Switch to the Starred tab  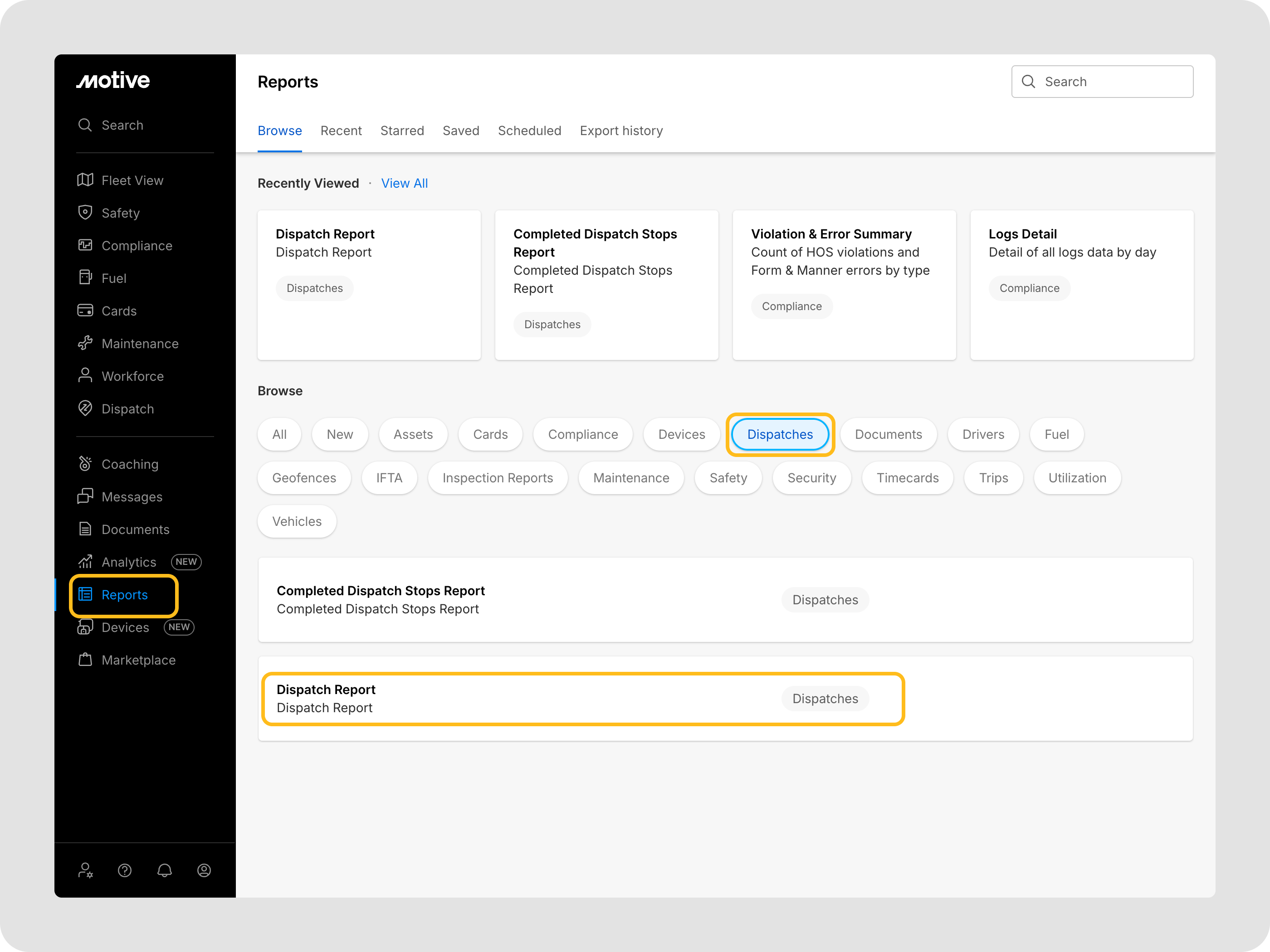coord(402,131)
